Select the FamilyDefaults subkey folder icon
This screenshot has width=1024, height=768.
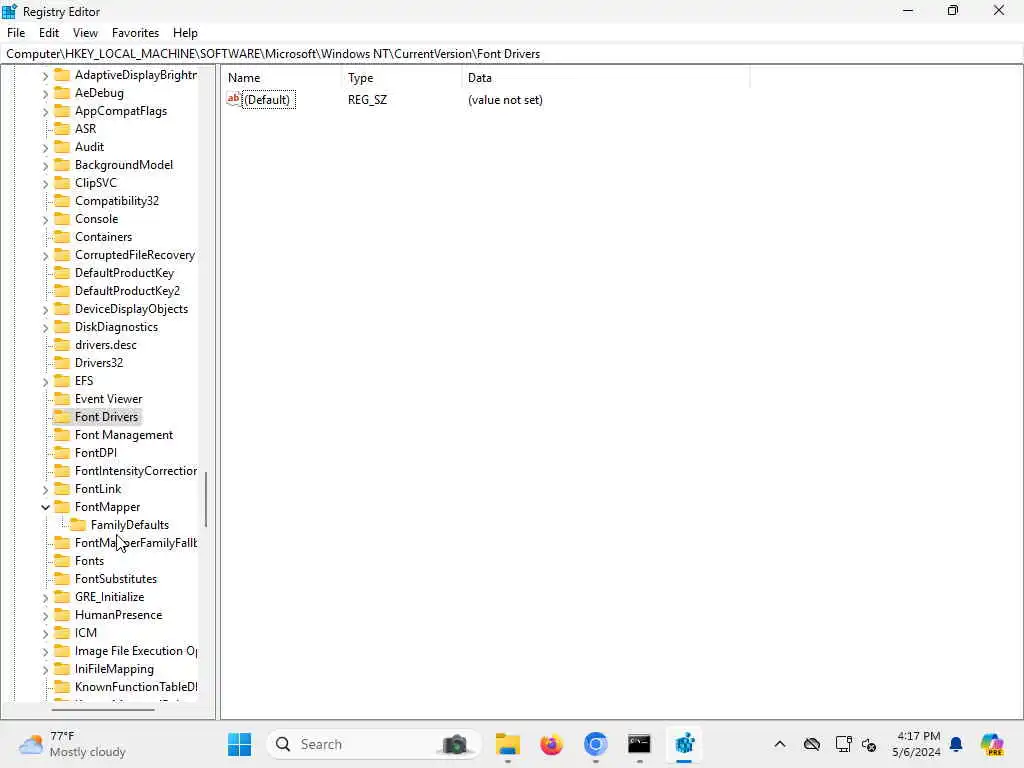point(78,524)
